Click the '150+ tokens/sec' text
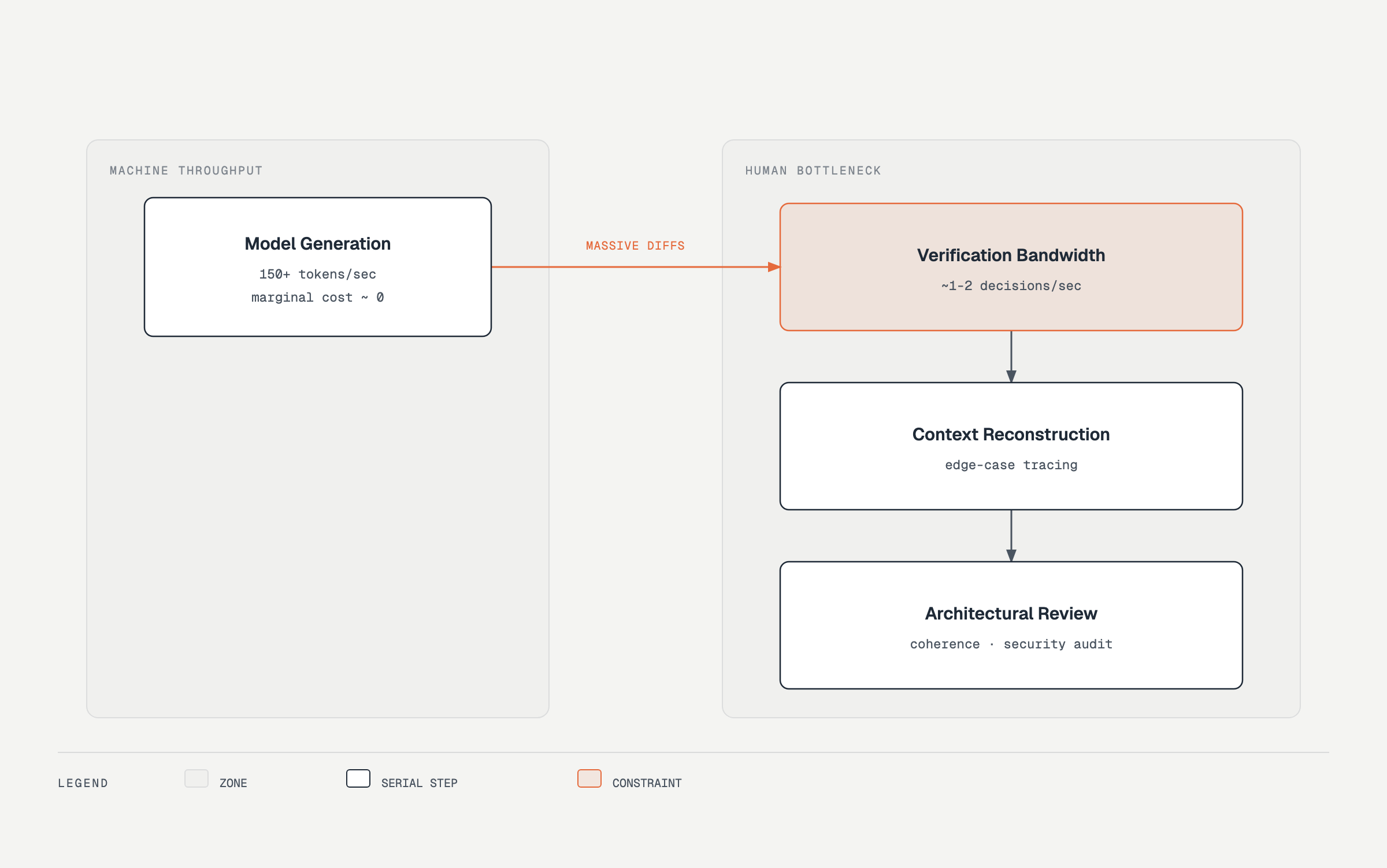The image size is (1387, 868). 317,275
